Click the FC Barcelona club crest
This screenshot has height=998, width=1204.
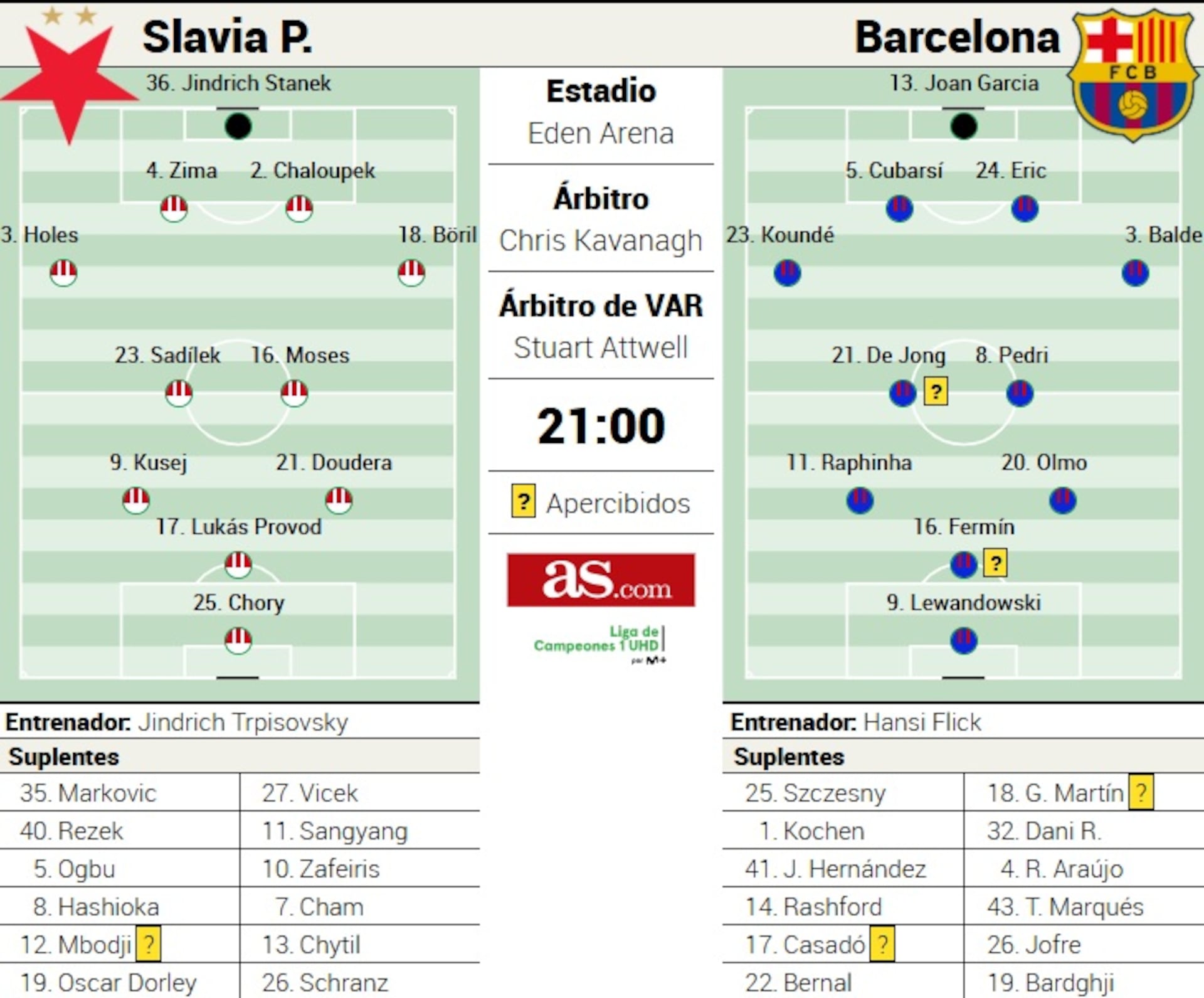pos(1133,75)
